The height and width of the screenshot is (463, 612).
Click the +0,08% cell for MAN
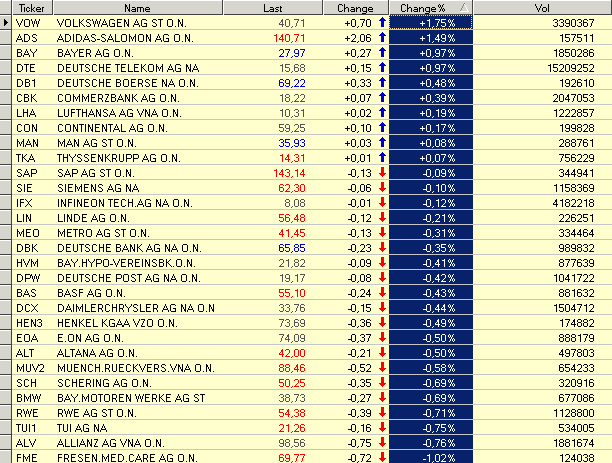click(431, 143)
